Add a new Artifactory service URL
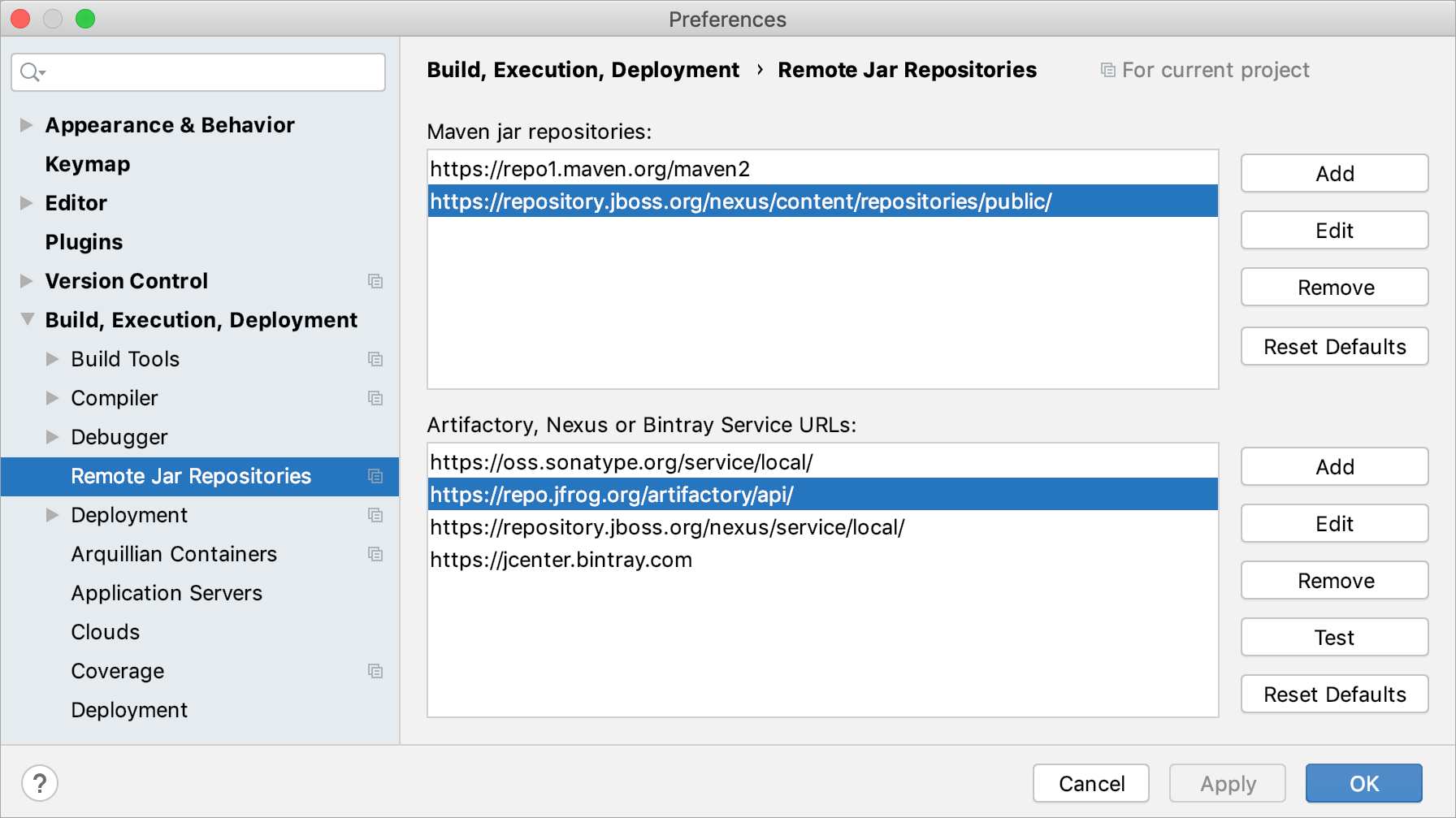Image resolution: width=1456 pixels, height=818 pixels. (1334, 466)
